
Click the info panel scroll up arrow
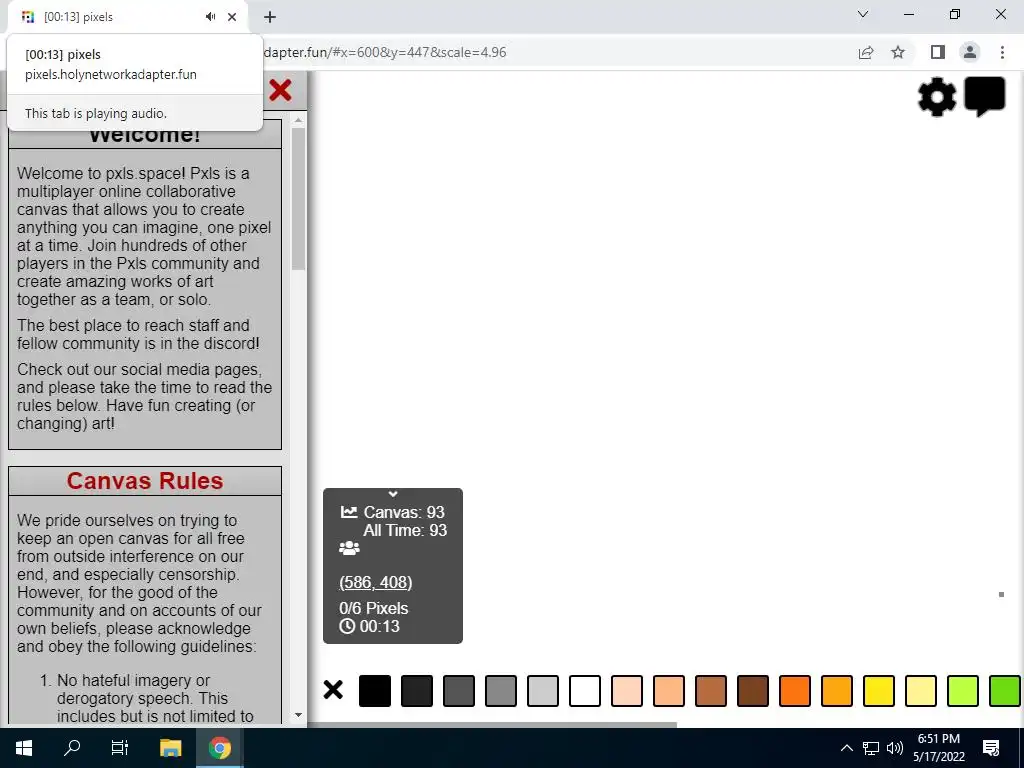pos(298,121)
